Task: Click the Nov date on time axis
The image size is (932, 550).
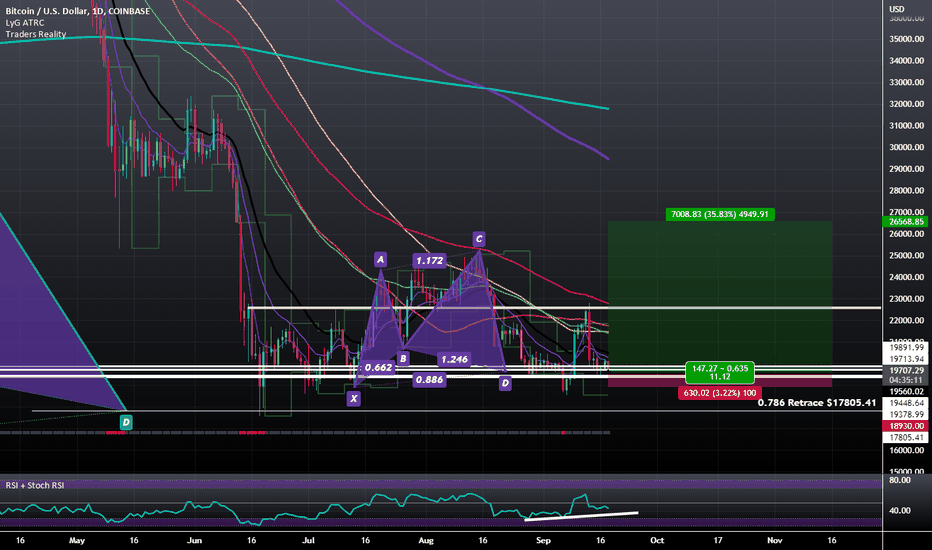Action: point(774,540)
